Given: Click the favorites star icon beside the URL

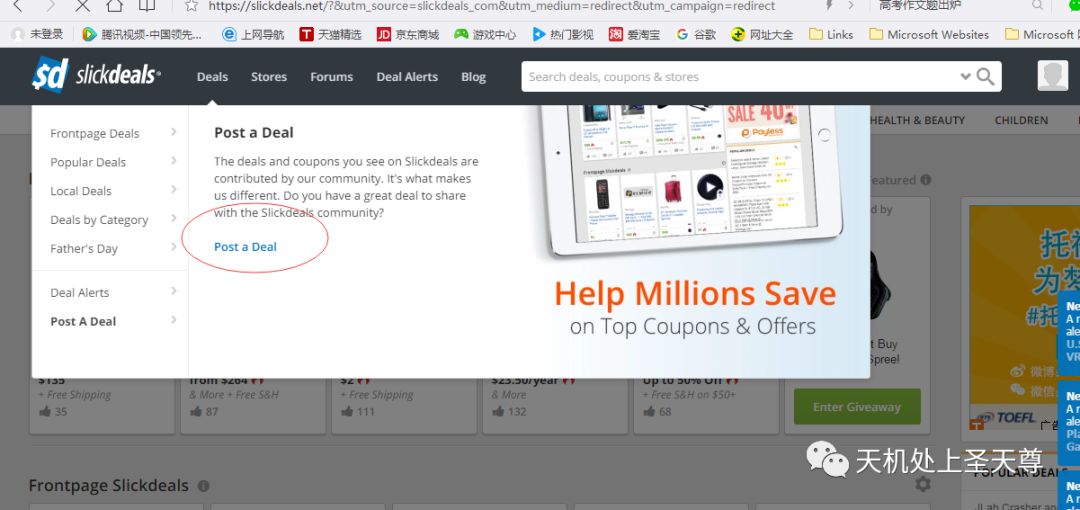Looking at the screenshot, I should (191, 6).
